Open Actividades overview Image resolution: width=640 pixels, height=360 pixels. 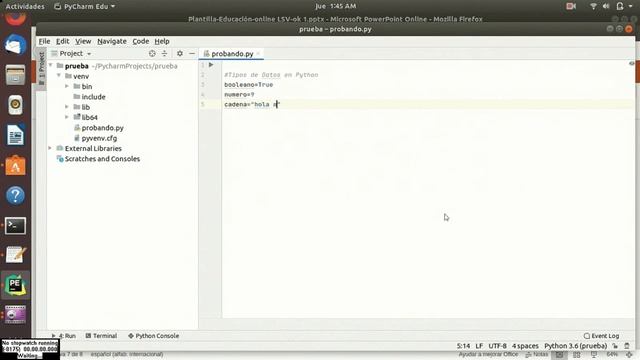(25, 6)
